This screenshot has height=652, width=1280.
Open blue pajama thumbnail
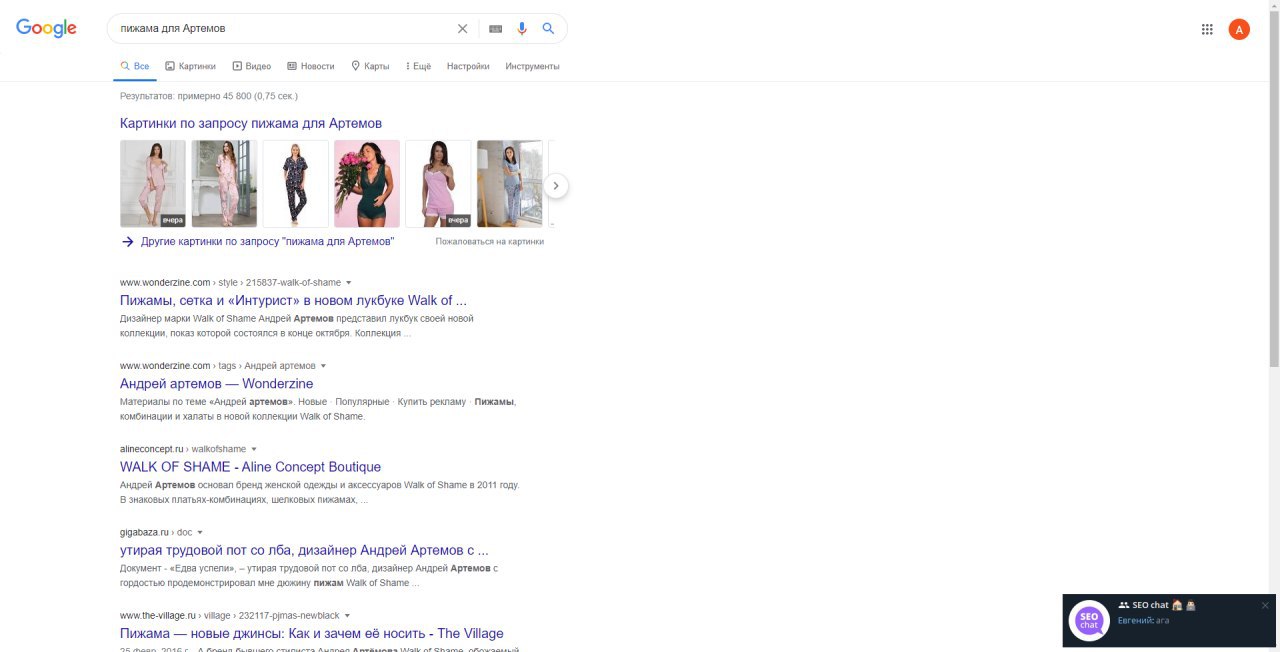tap(510, 184)
